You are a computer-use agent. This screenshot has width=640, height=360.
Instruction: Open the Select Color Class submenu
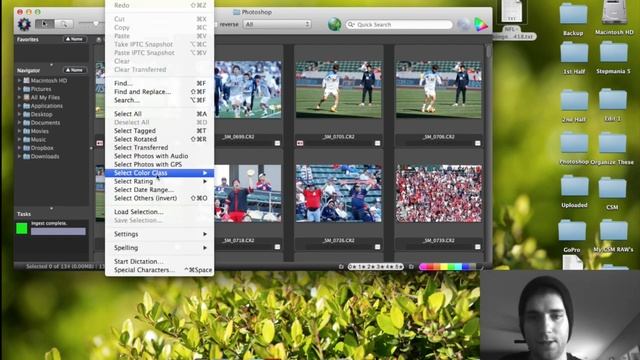pyautogui.click(x=160, y=173)
